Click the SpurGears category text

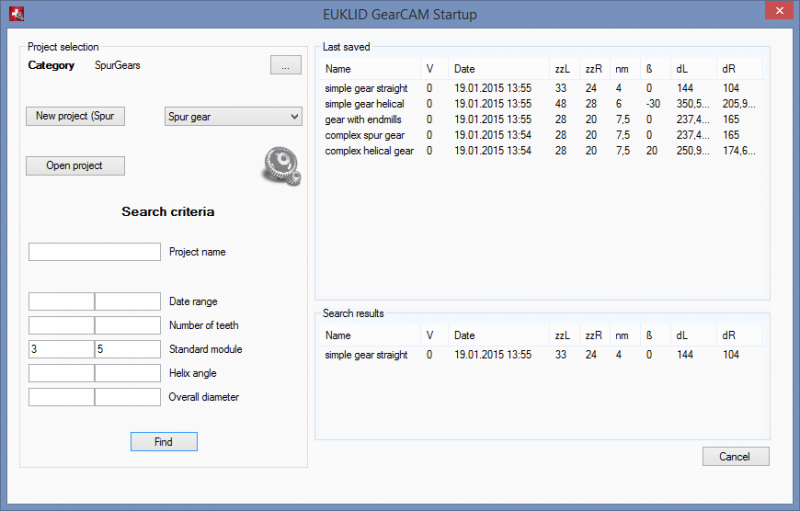117,65
